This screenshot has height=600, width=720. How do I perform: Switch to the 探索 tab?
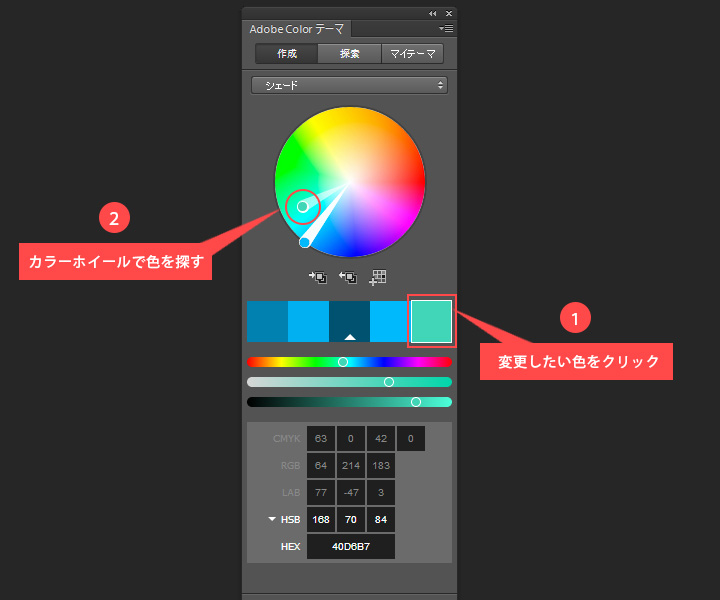tap(349, 54)
